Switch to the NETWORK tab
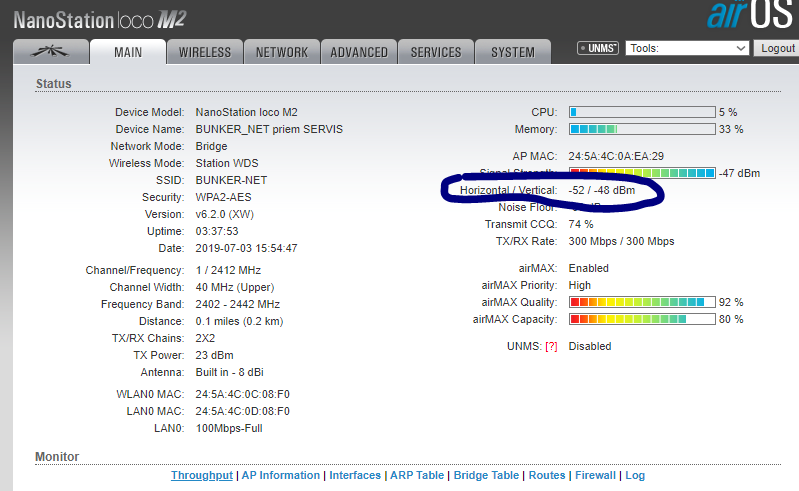The height and width of the screenshot is (491, 799). (x=282, y=52)
